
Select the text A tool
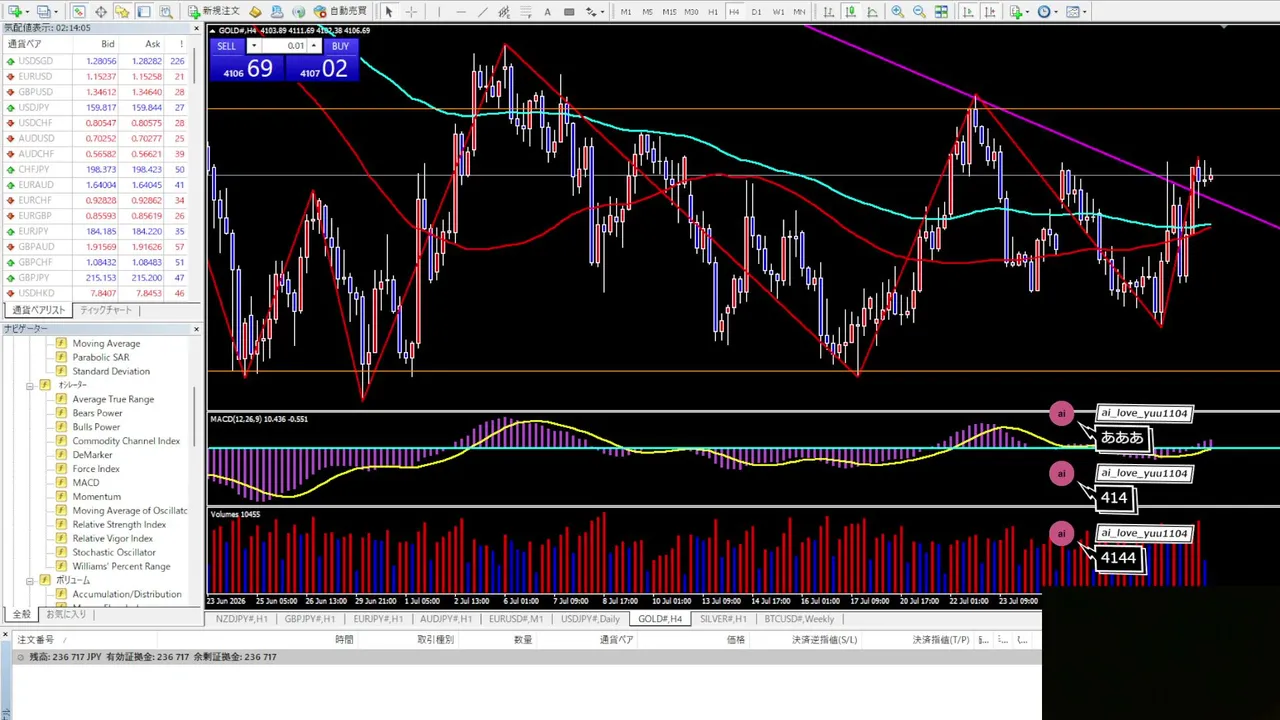[x=547, y=12]
